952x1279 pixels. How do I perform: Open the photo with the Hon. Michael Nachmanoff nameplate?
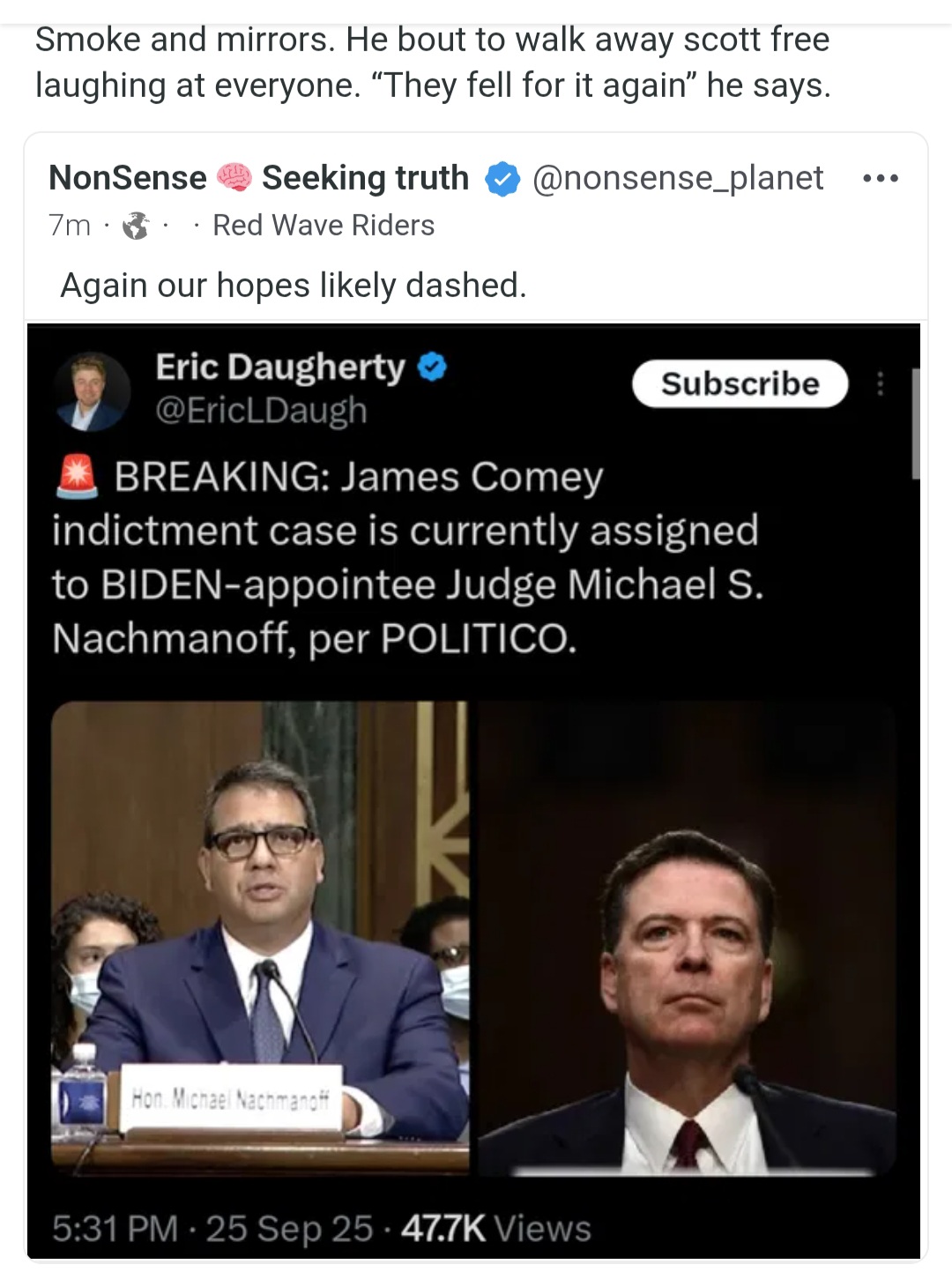(x=260, y=938)
